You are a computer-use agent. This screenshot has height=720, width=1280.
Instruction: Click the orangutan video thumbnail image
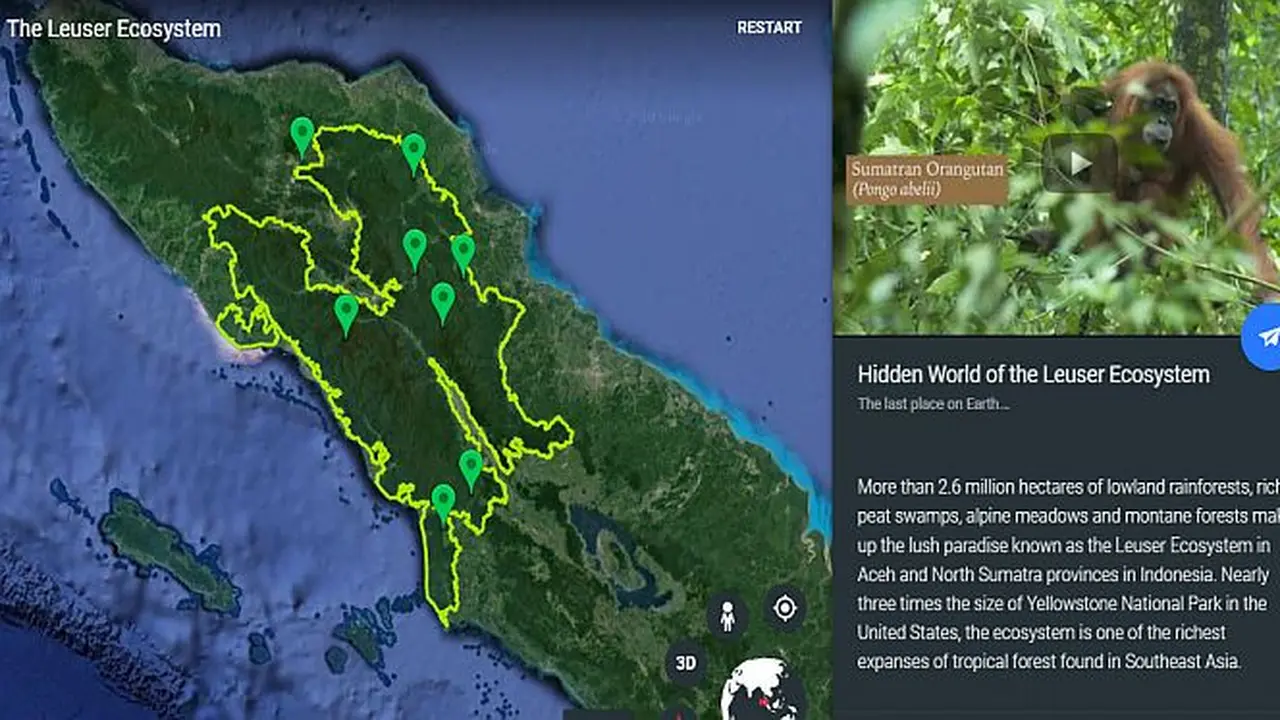[1057, 167]
